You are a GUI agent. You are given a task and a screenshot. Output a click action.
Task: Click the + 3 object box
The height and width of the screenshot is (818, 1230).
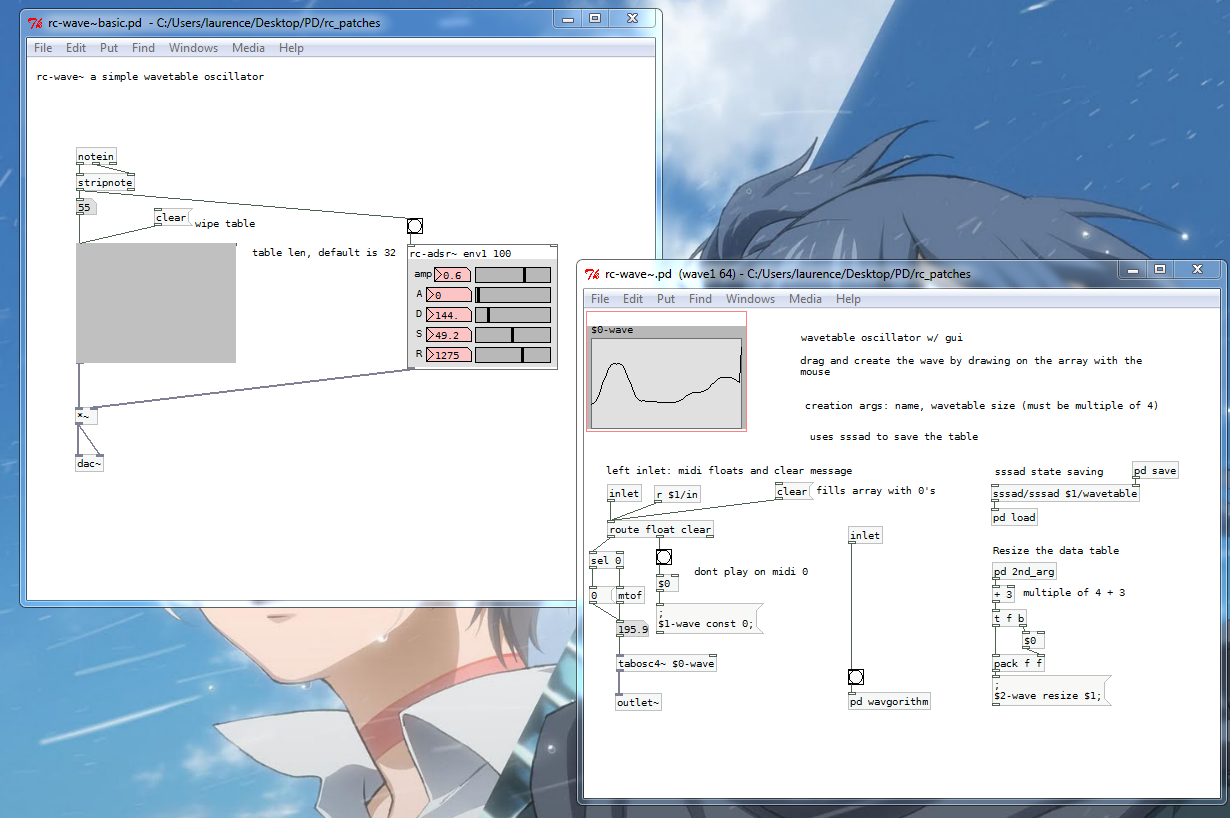point(1003,595)
